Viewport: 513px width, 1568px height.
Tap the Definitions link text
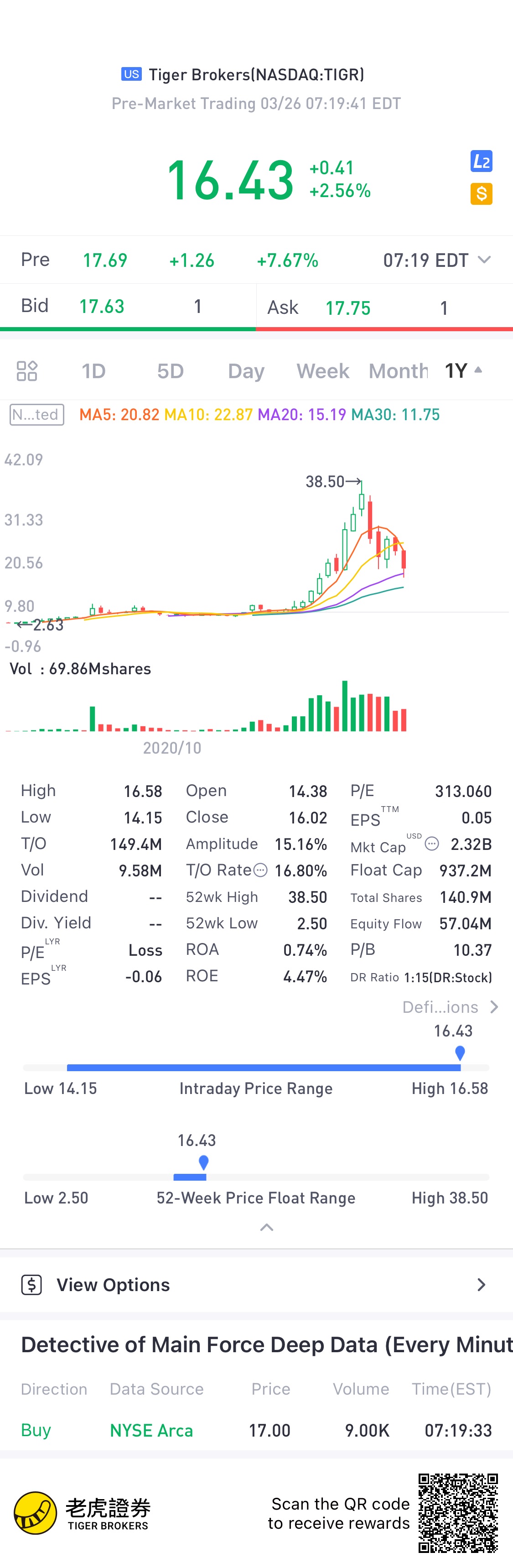pyautogui.click(x=440, y=1007)
